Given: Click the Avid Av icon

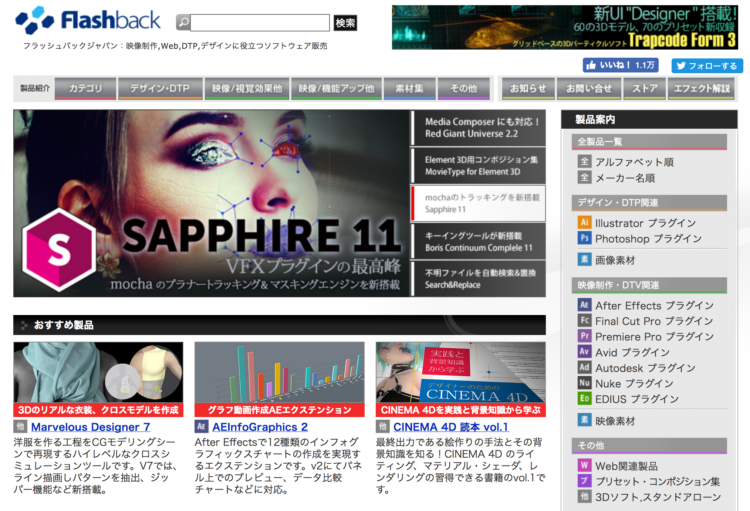Looking at the screenshot, I should [x=584, y=352].
